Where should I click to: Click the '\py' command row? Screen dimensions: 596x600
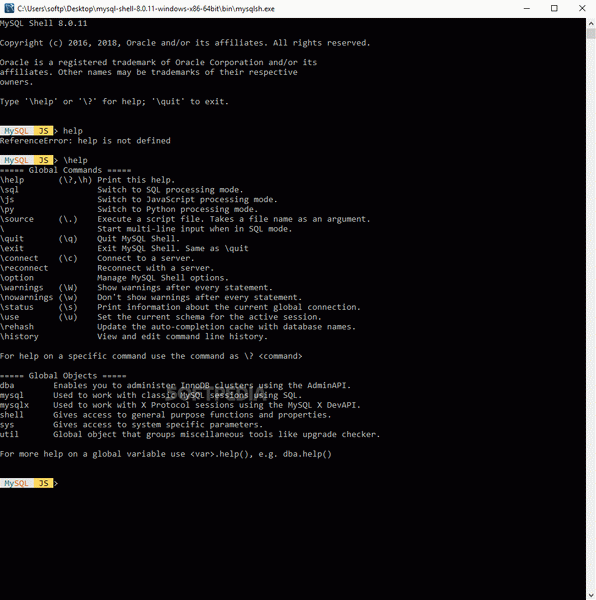click(129, 209)
